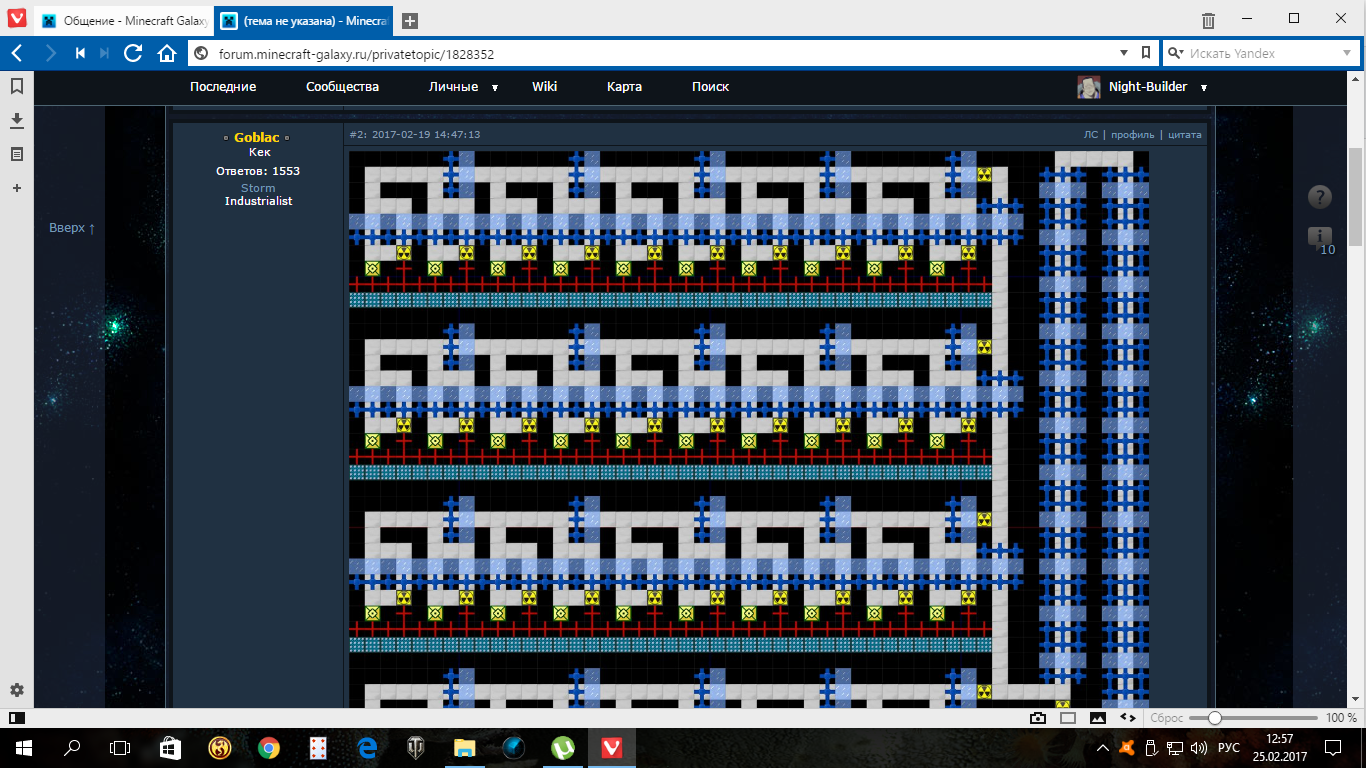Open the Storm clan link
This screenshot has height=768, width=1366.
[257, 188]
